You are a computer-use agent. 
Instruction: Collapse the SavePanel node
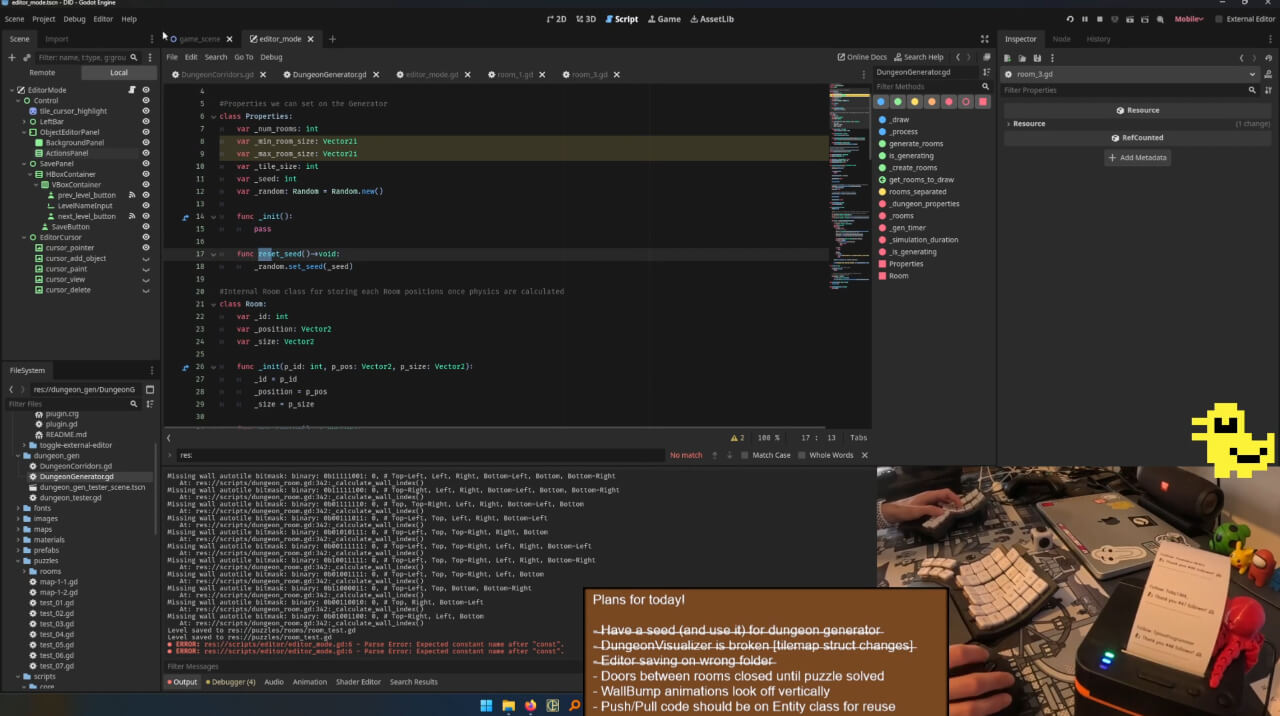[x=24, y=164]
